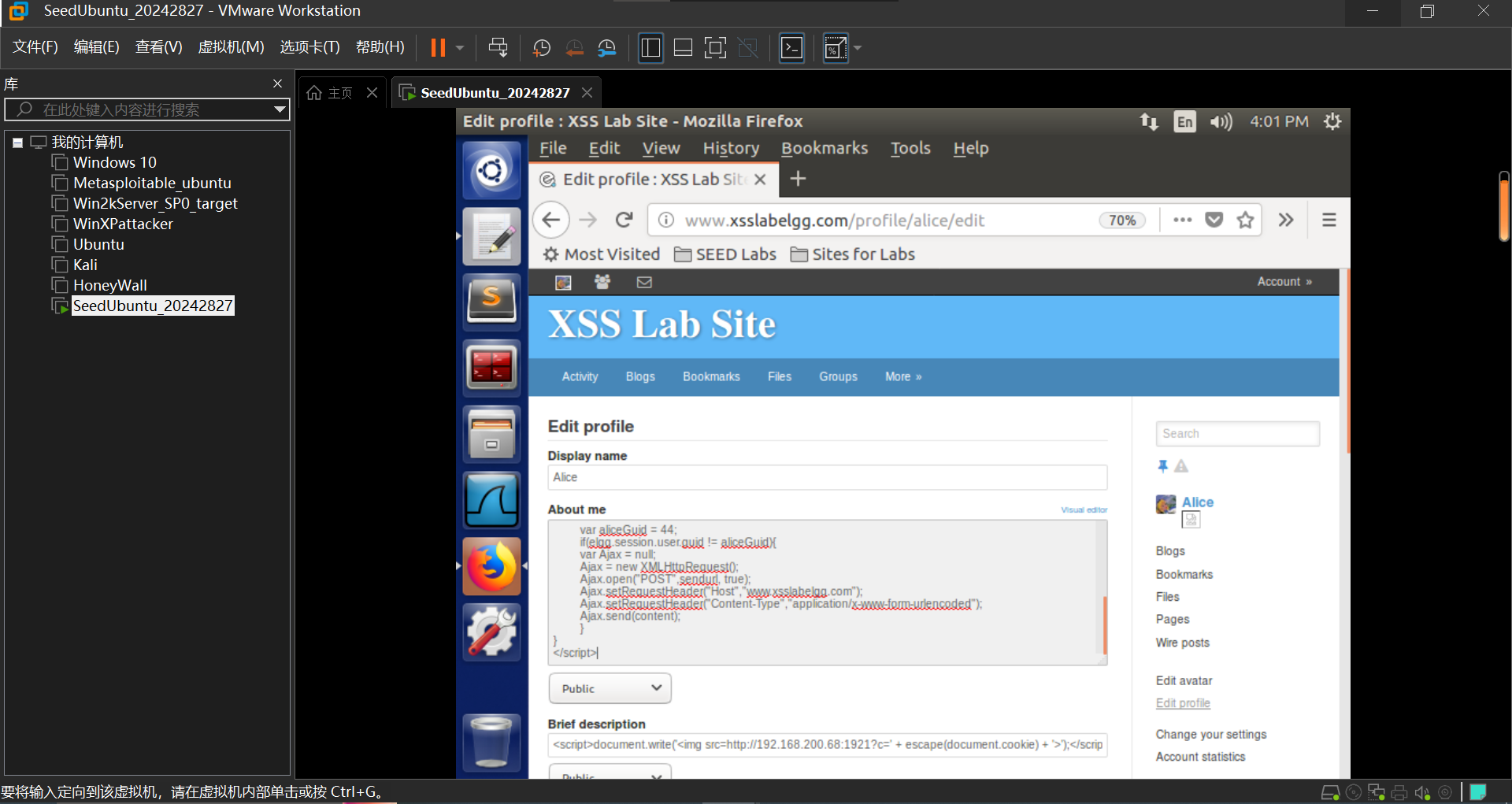Revert the VM to its previous snapshot

pos(575,48)
